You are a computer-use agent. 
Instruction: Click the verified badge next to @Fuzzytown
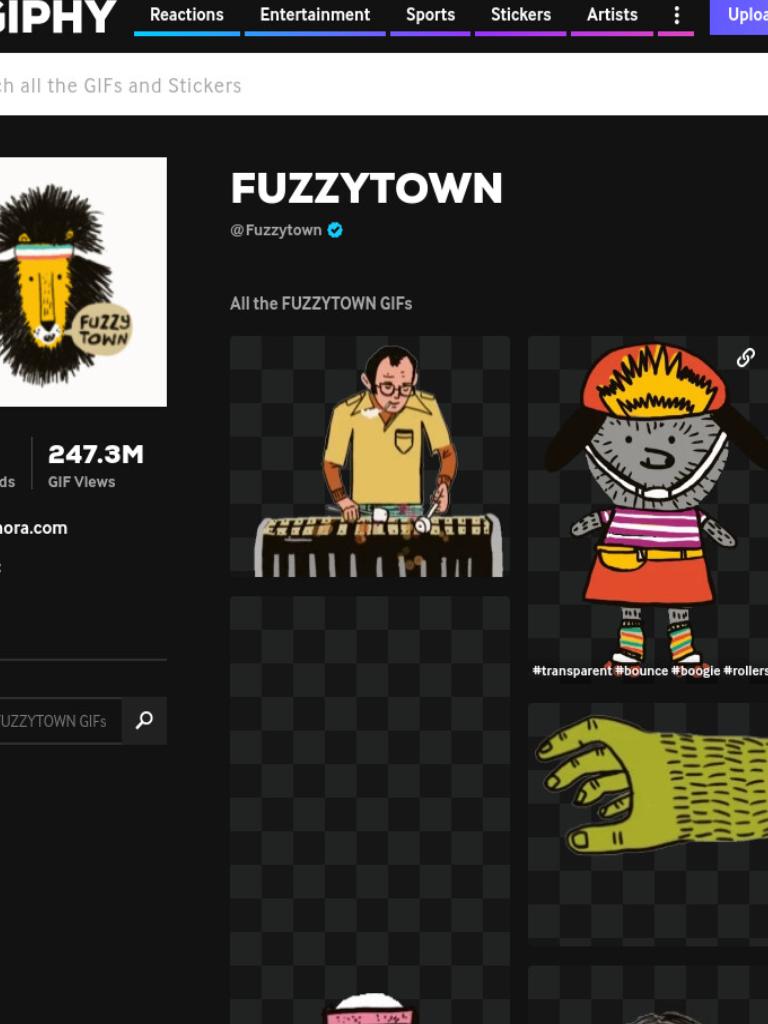(x=335, y=230)
